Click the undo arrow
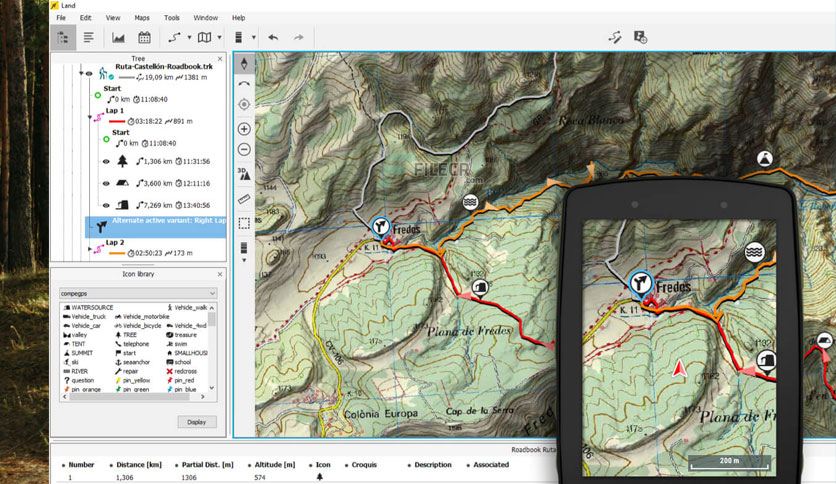This screenshot has width=836, height=484. tap(273, 37)
